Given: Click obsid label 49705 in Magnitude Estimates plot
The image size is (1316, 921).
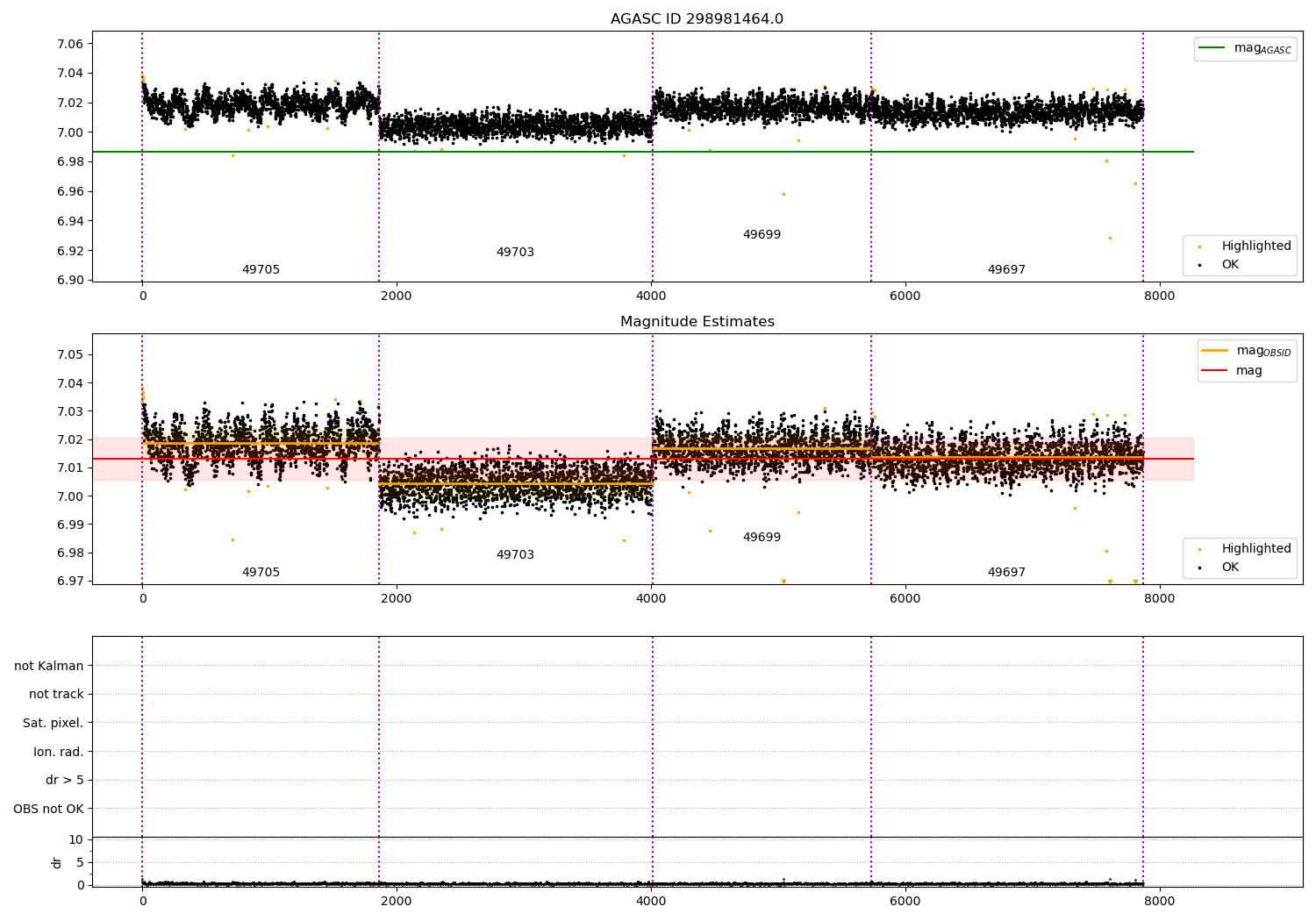Looking at the screenshot, I should pos(261,573).
